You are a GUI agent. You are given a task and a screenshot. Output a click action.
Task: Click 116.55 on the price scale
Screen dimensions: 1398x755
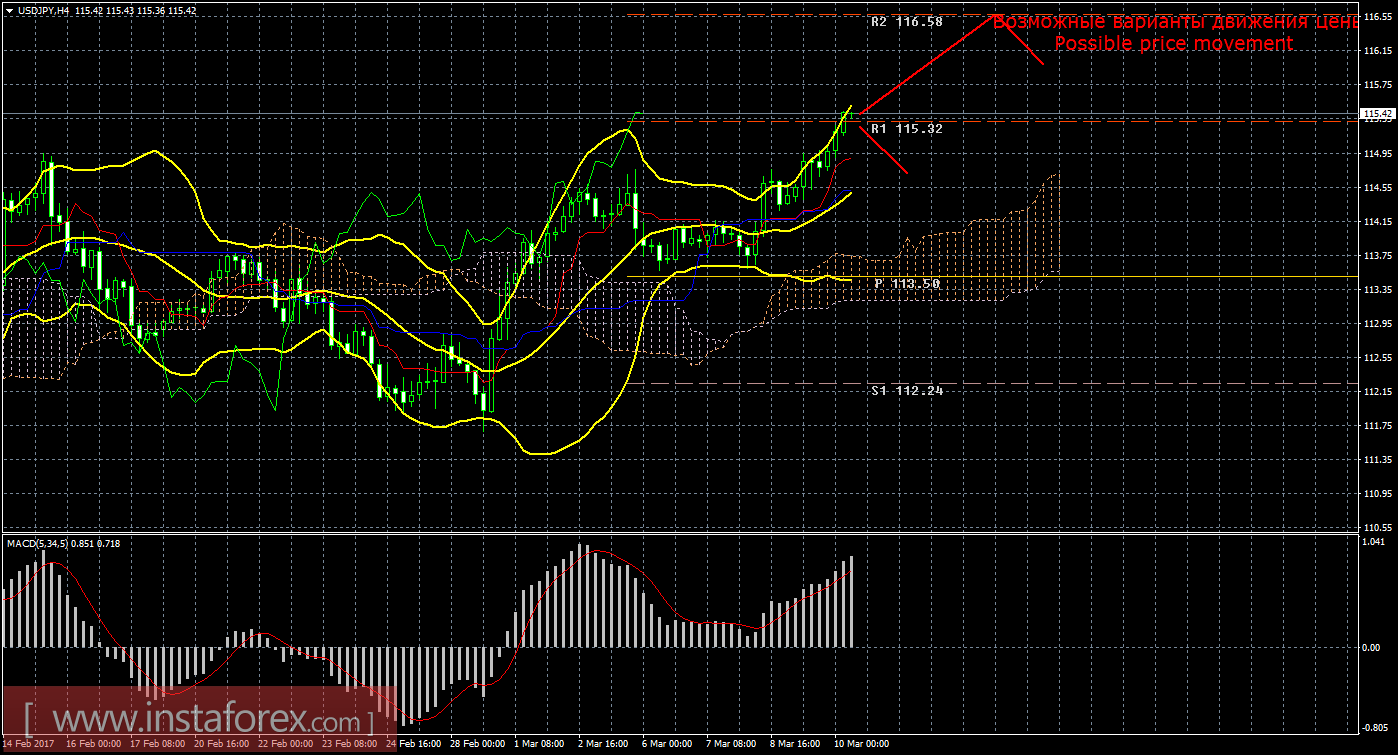pos(1378,17)
